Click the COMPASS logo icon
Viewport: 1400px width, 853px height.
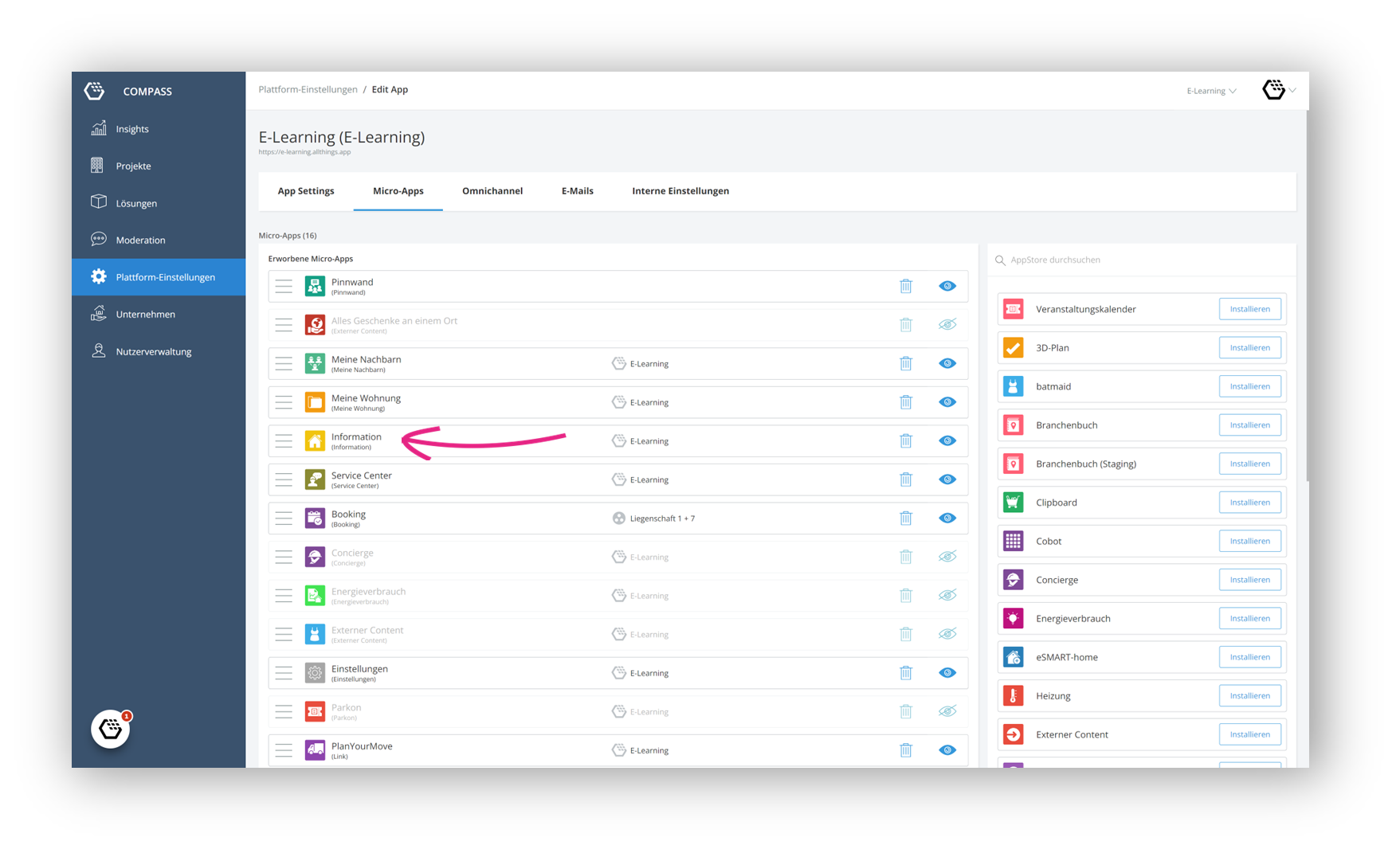[95, 91]
